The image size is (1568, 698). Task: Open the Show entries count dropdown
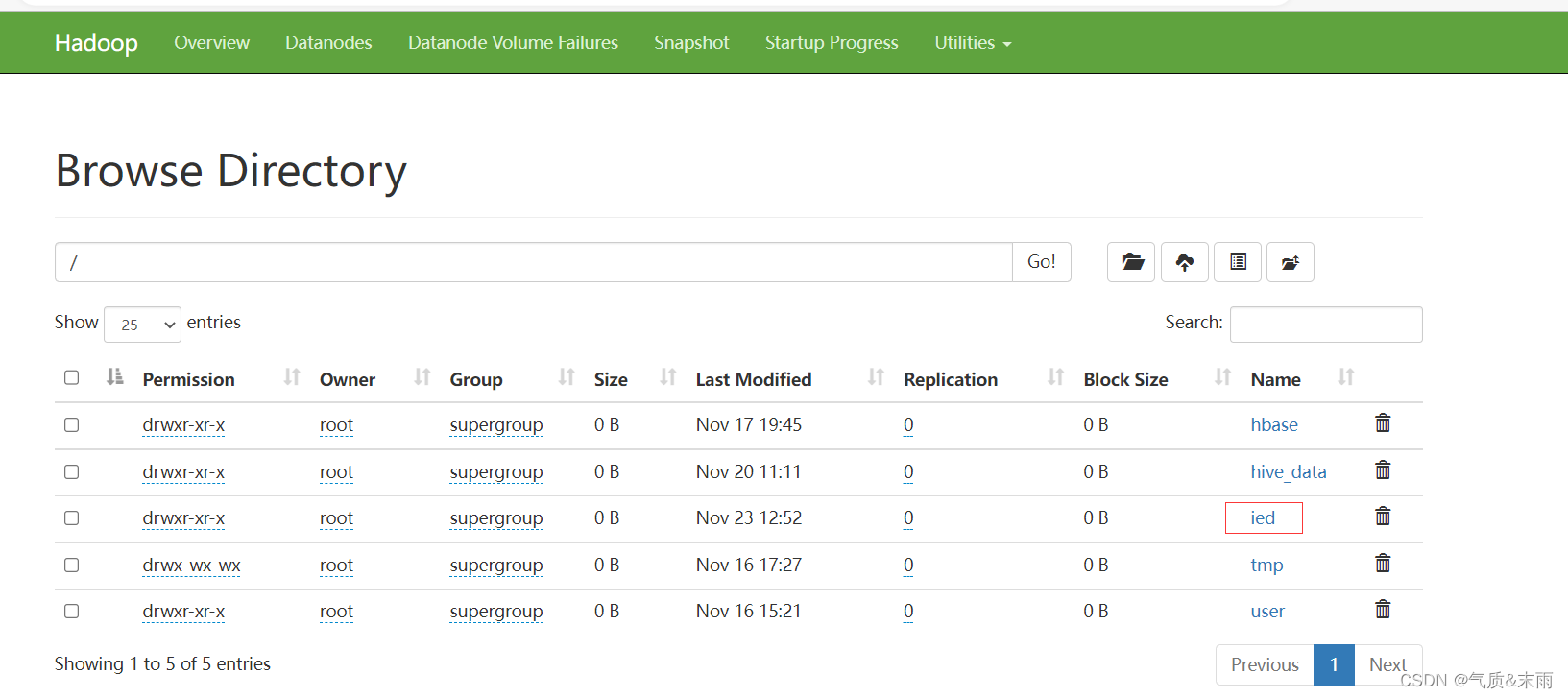142,325
